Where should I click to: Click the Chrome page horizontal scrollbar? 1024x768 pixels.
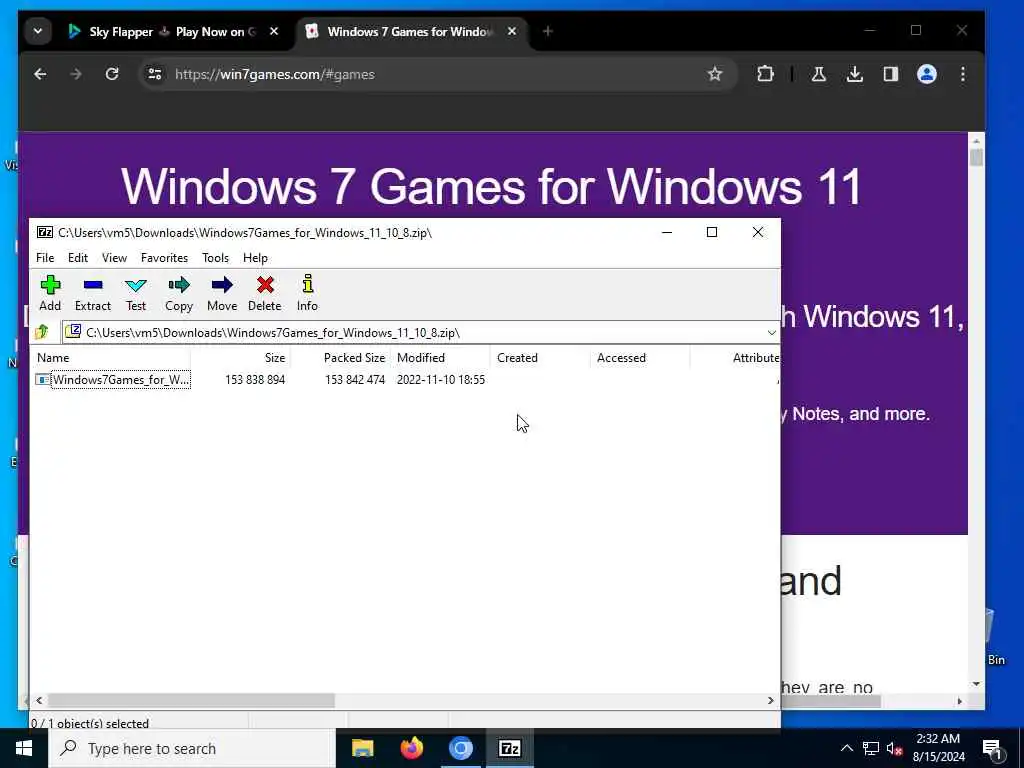click(831, 701)
